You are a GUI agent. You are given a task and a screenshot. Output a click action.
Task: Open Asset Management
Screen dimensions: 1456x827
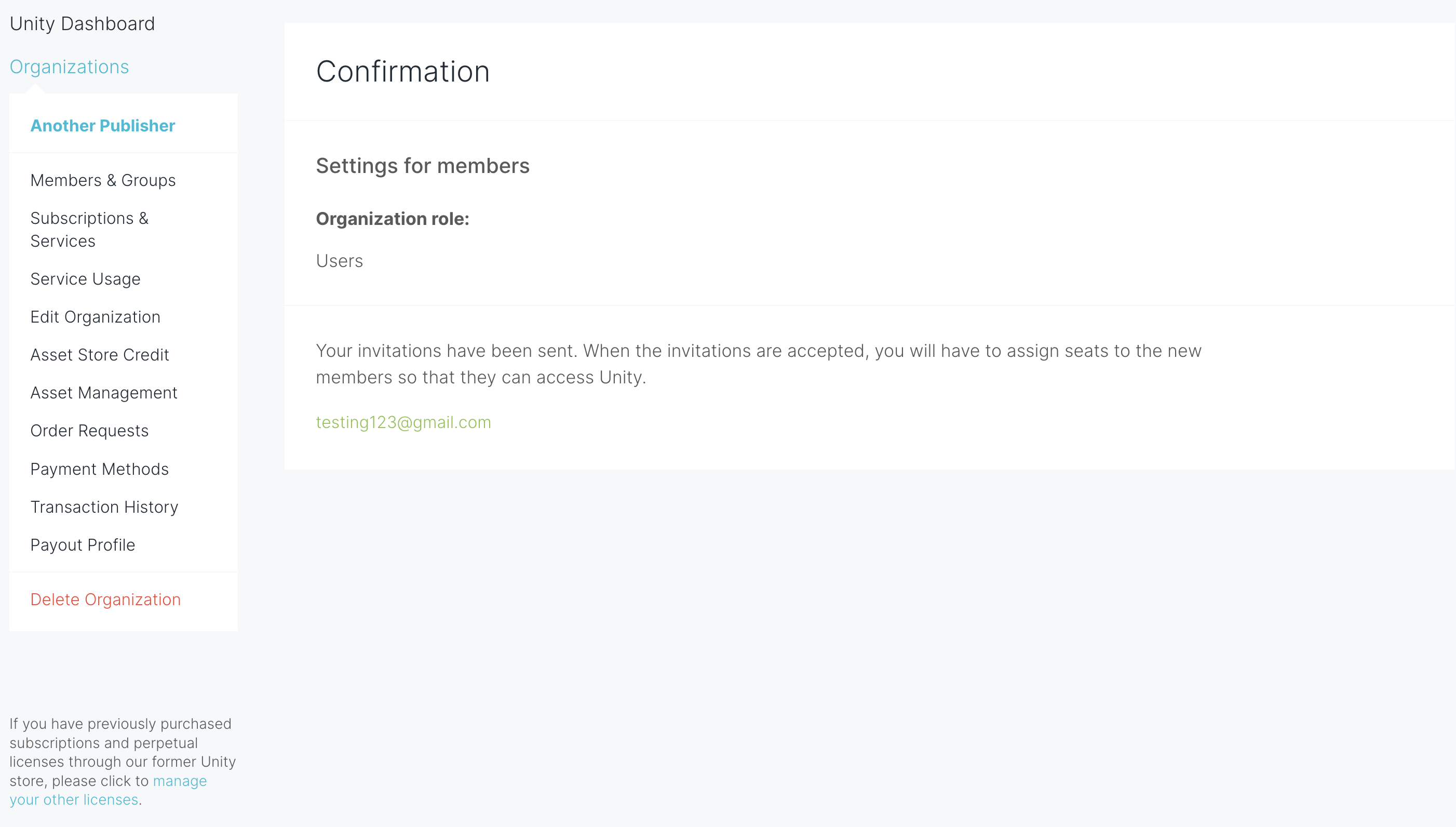tap(104, 393)
